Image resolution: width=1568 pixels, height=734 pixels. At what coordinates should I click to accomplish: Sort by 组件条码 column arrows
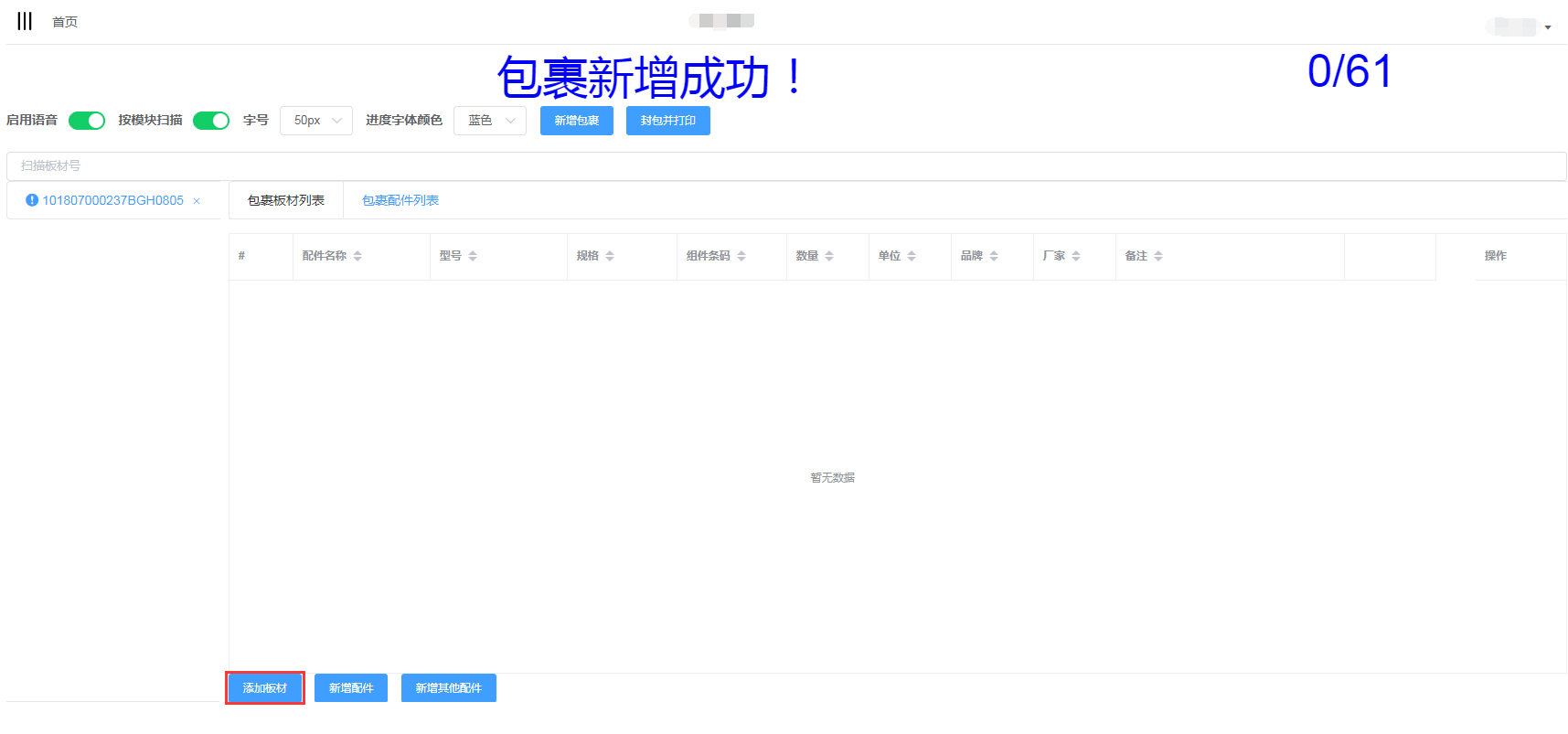(x=741, y=256)
